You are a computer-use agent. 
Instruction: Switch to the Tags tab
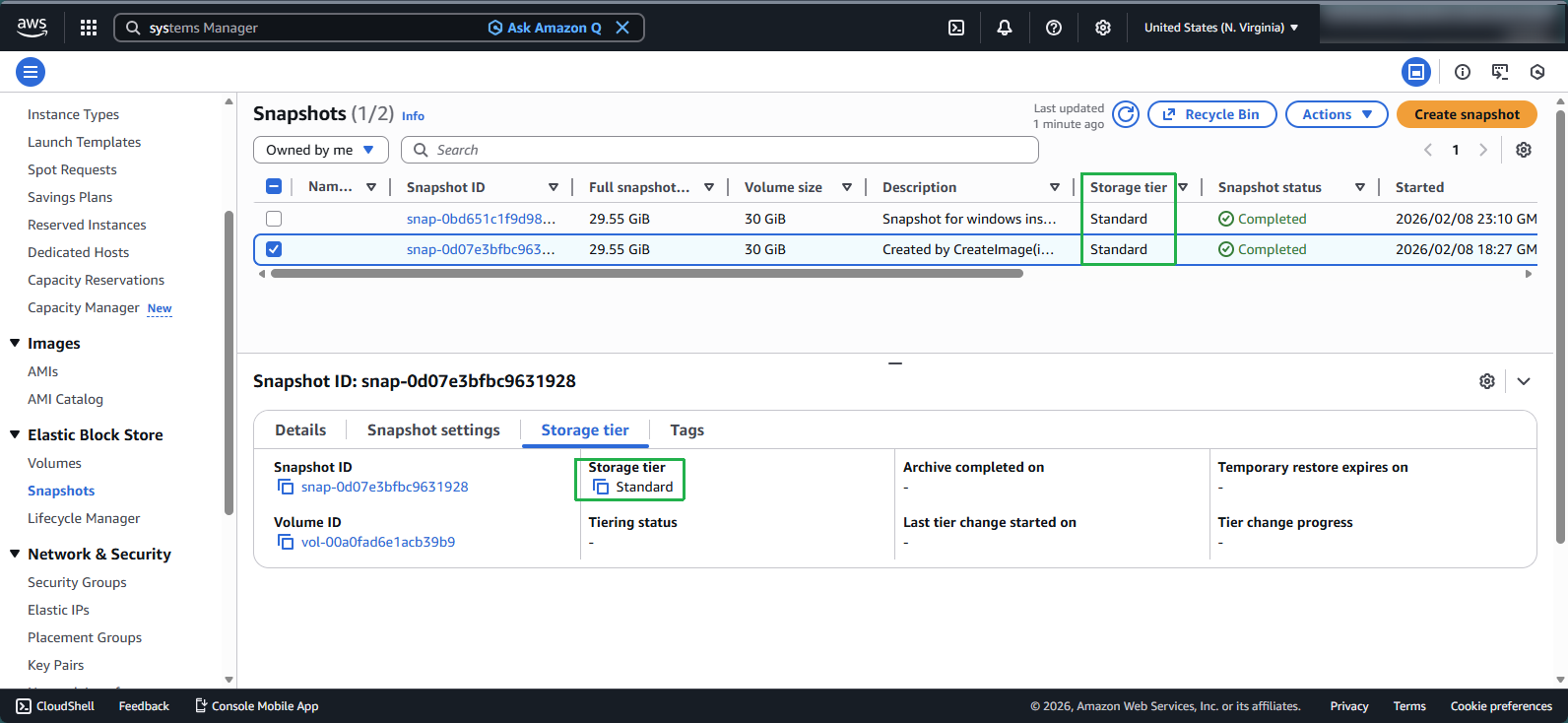click(686, 430)
